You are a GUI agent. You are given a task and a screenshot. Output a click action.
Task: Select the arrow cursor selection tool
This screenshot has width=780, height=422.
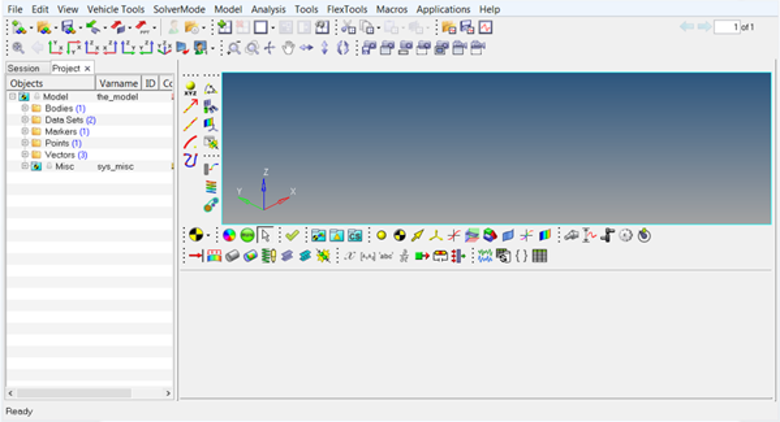click(x=264, y=235)
